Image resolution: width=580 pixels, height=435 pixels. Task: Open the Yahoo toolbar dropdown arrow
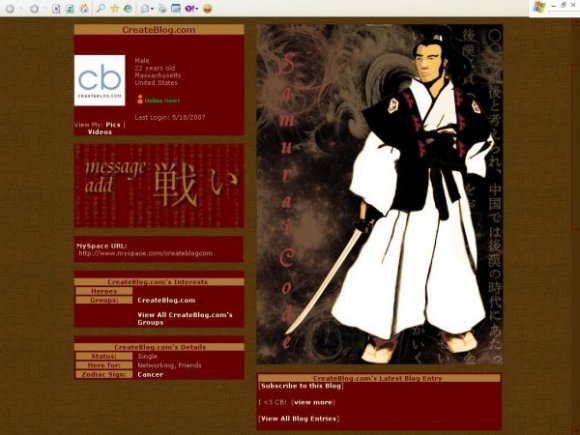tap(197, 9)
